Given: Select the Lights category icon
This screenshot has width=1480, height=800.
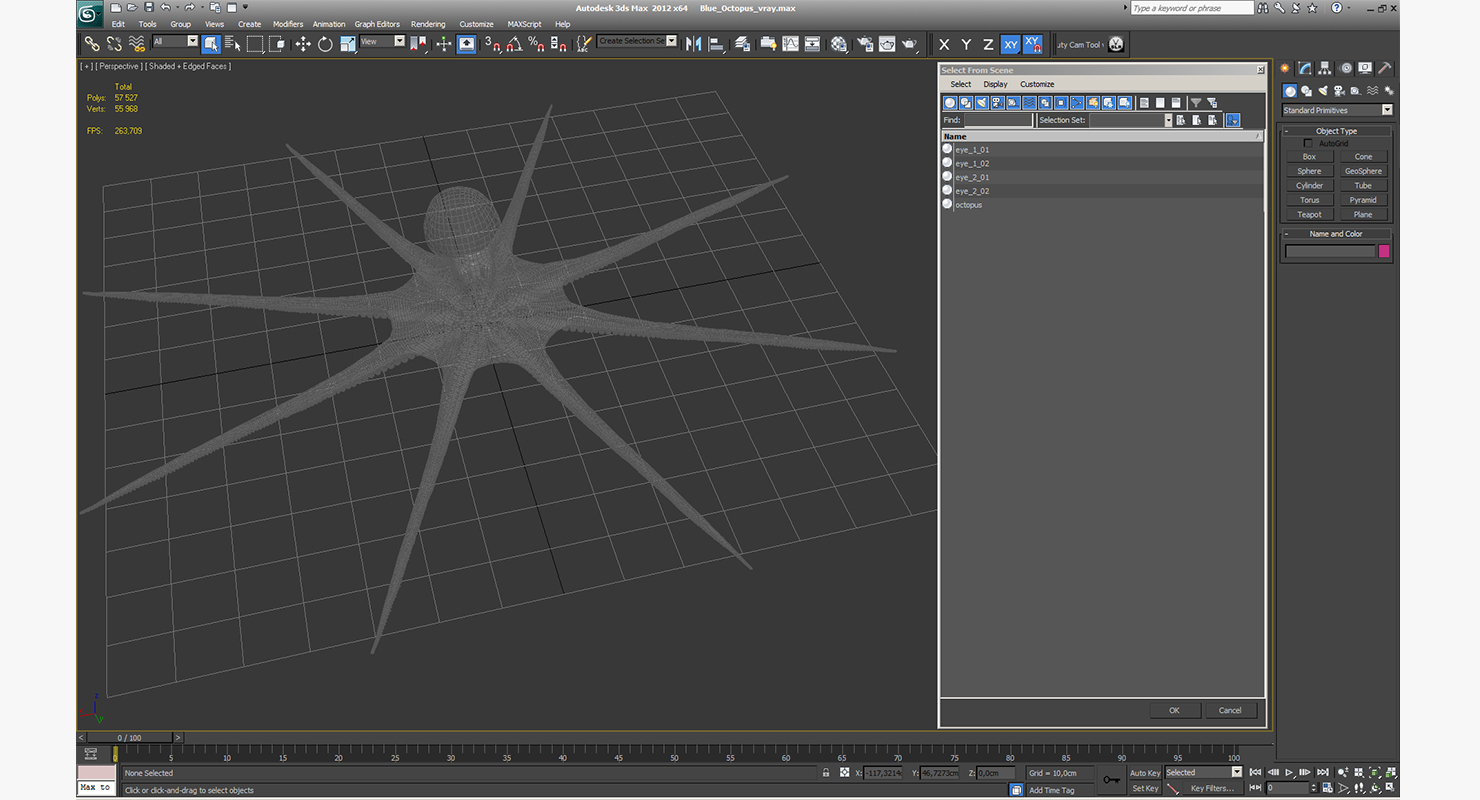Looking at the screenshot, I should (x=1323, y=91).
